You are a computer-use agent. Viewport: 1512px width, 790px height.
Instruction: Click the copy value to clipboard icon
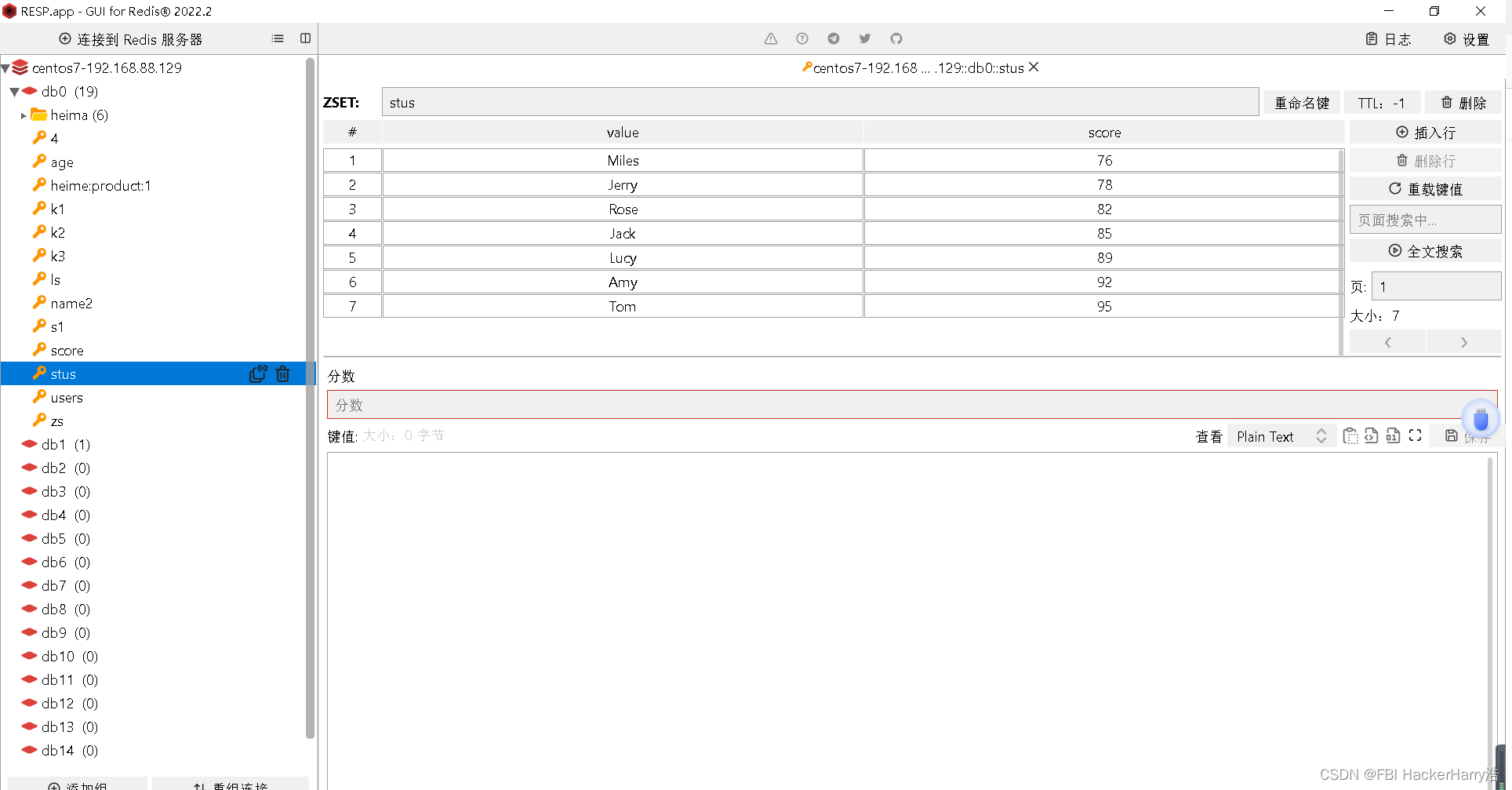click(x=1350, y=436)
